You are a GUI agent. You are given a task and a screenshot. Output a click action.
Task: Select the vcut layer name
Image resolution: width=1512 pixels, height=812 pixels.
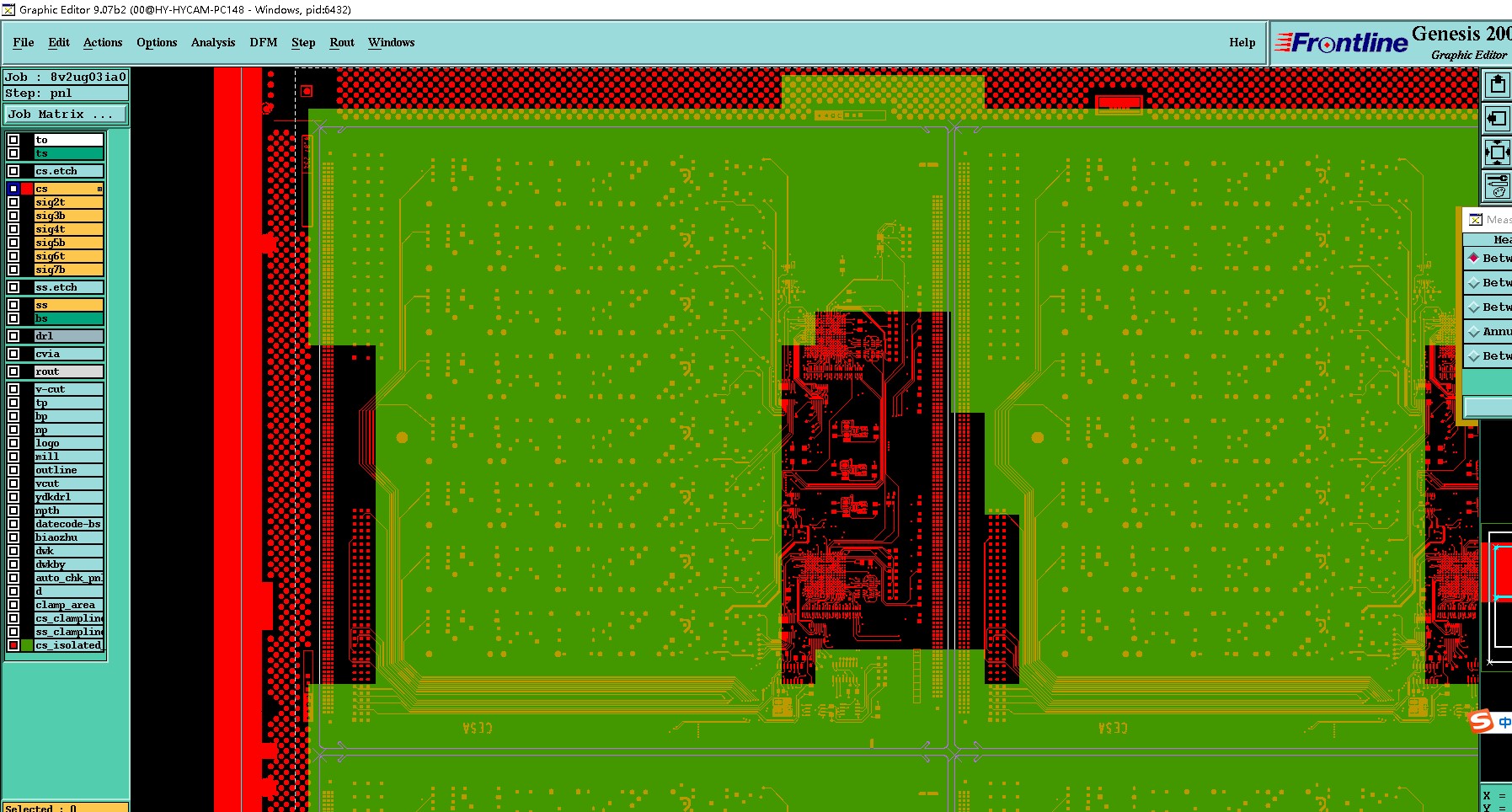(x=68, y=483)
